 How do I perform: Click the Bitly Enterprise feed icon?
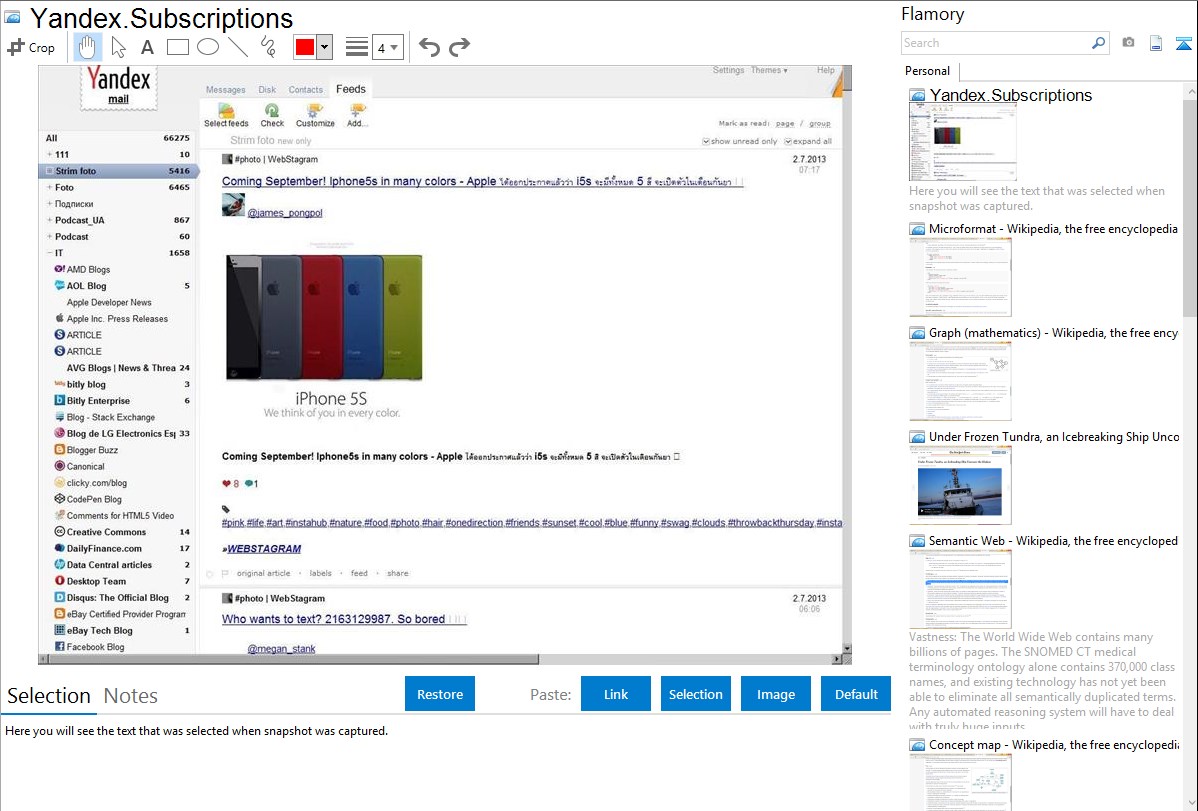(60, 401)
